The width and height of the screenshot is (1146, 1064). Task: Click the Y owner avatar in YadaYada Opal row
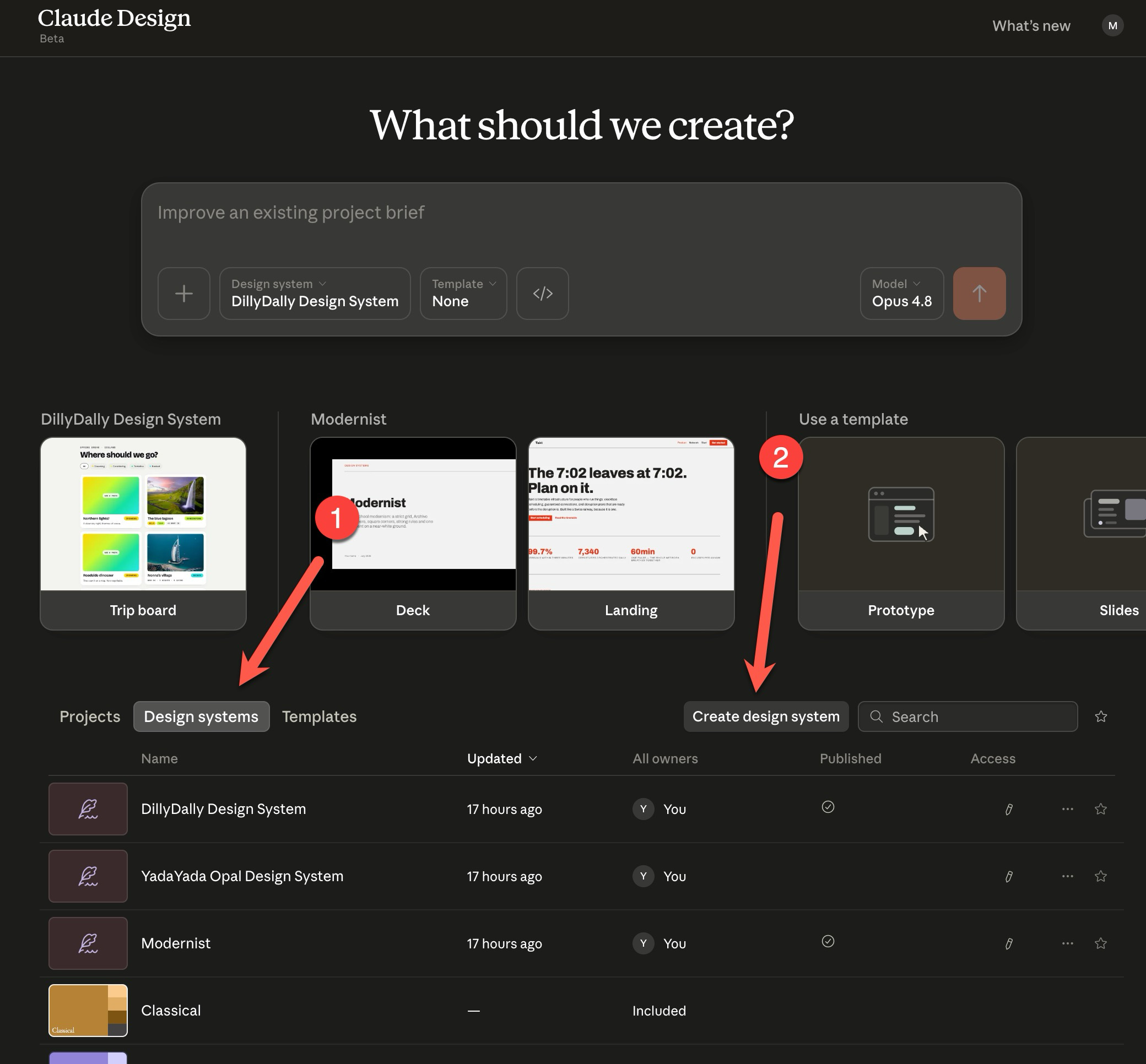pyautogui.click(x=644, y=876)
